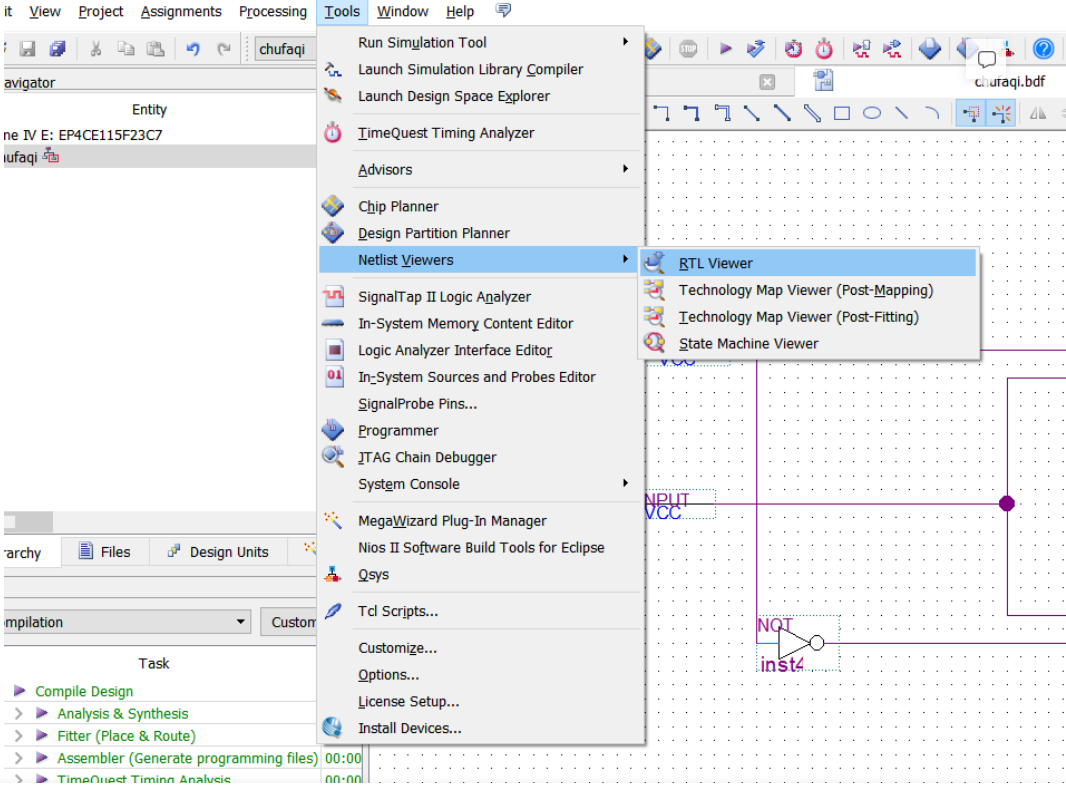Select the Diagonal Node tool

[x=752, y=113]
